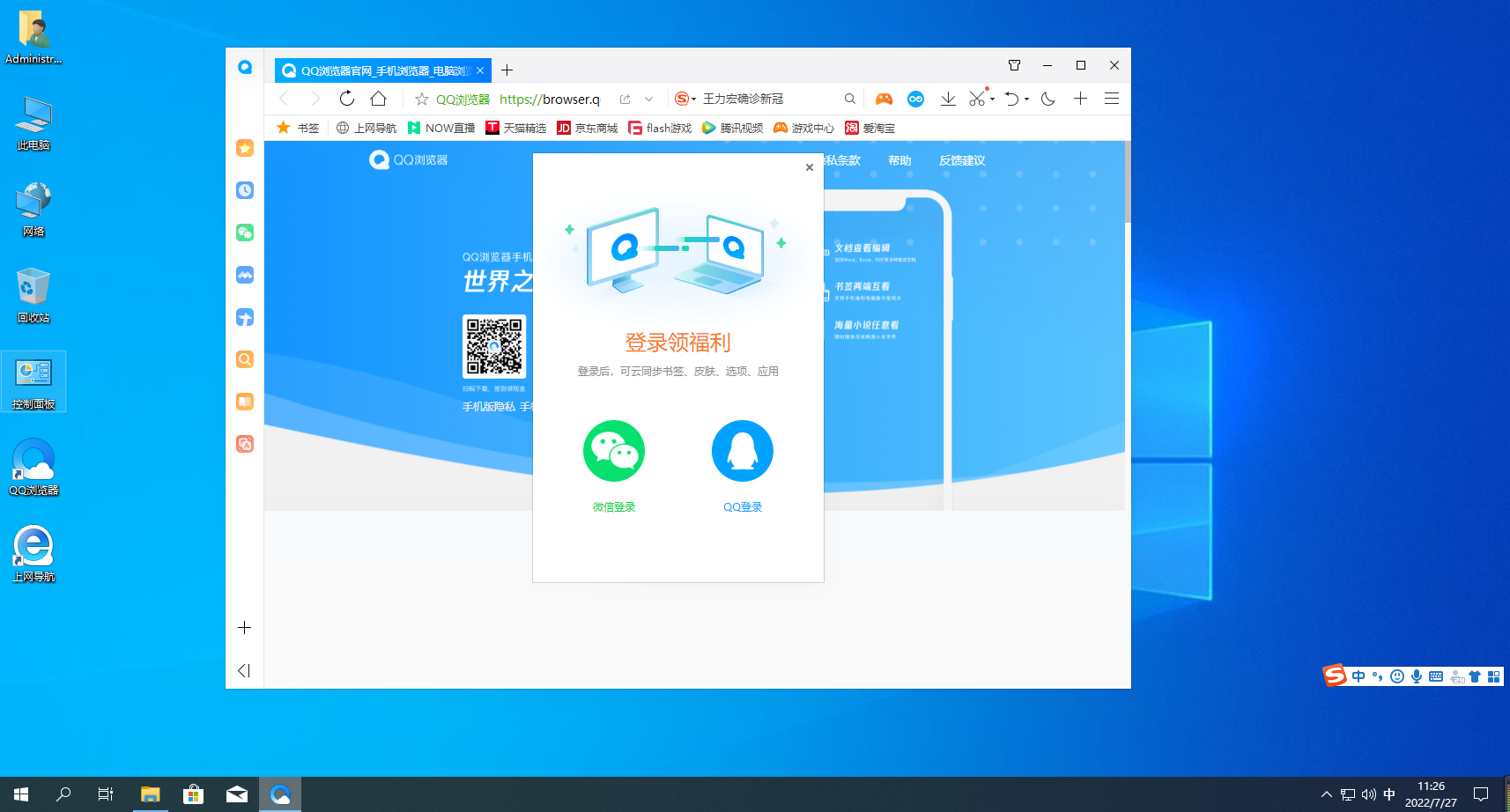1510x812 pixels.
Task: Open the hamburger main menu
Action: coord(1112,99)
